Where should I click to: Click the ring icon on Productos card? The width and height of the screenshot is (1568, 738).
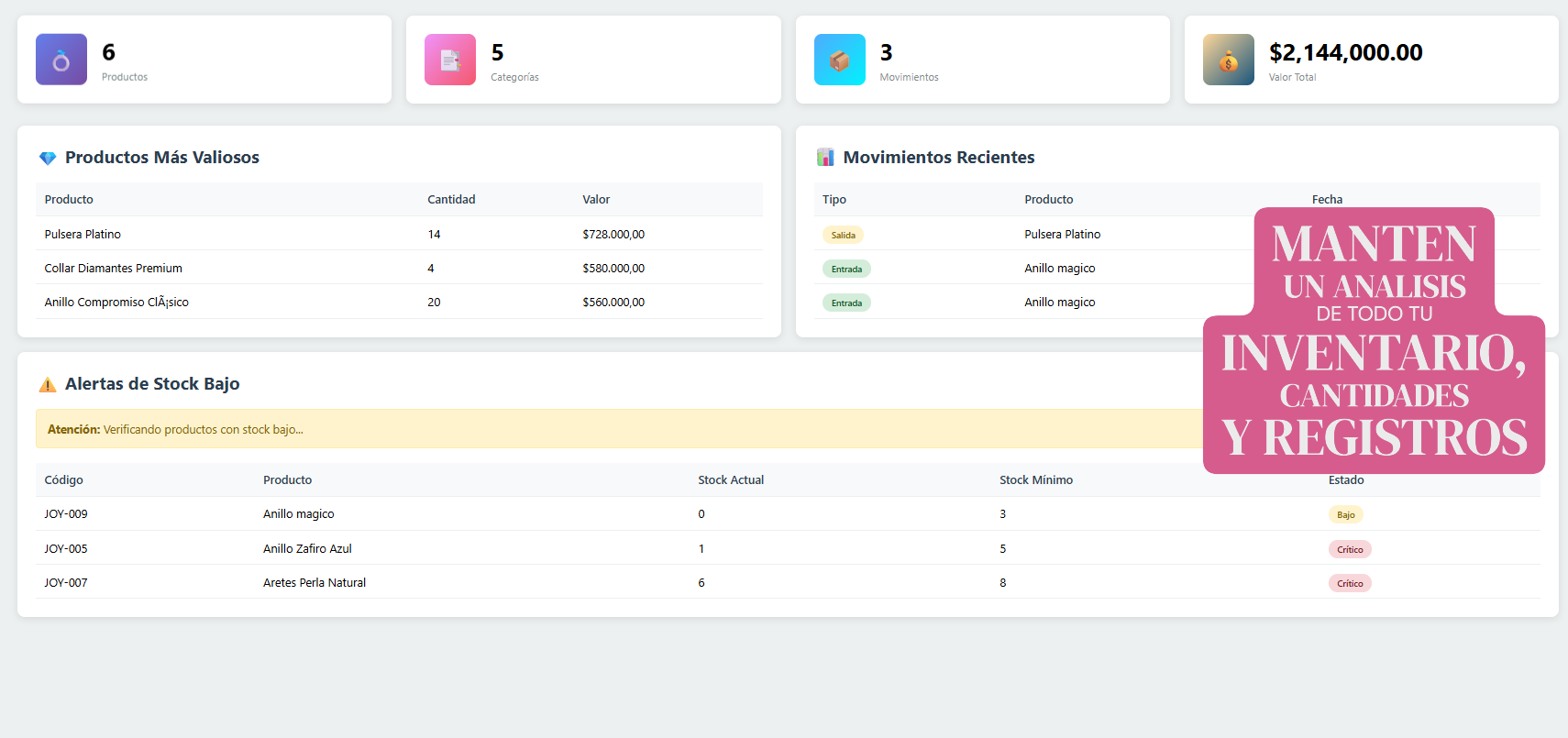[x=61, y=60]
